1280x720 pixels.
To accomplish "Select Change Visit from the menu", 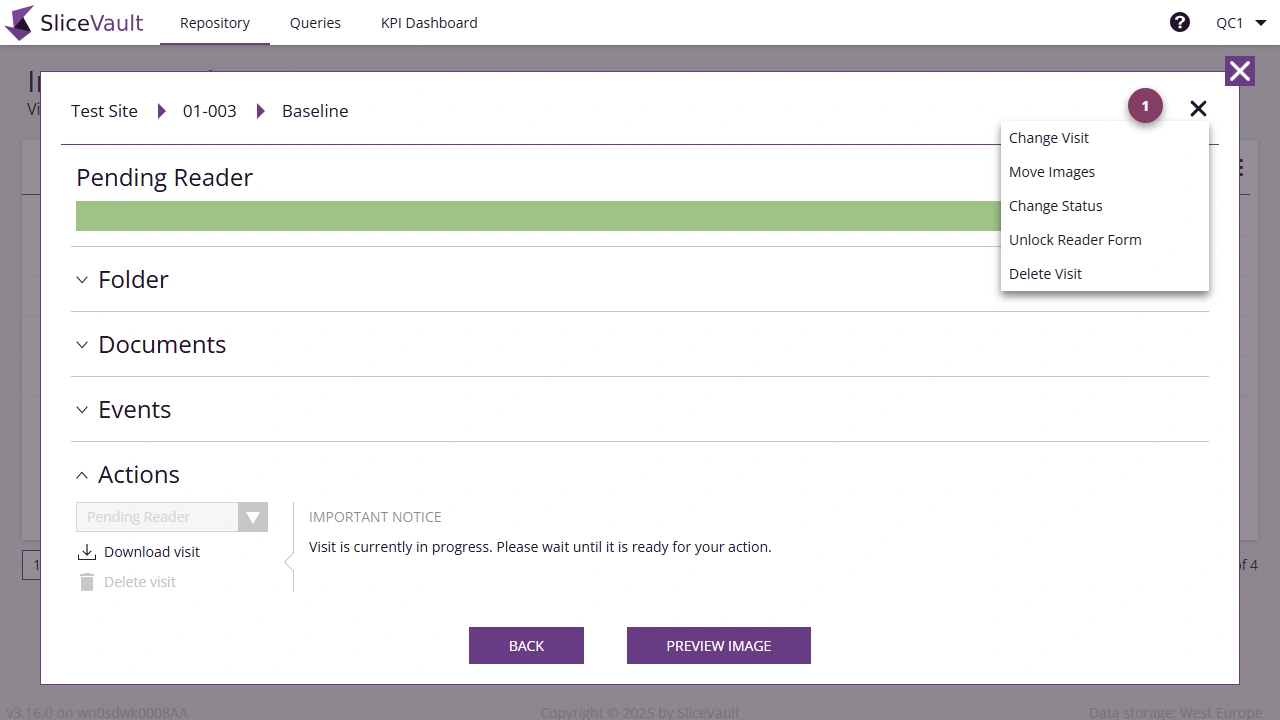I will click(x=1048, y=137).
